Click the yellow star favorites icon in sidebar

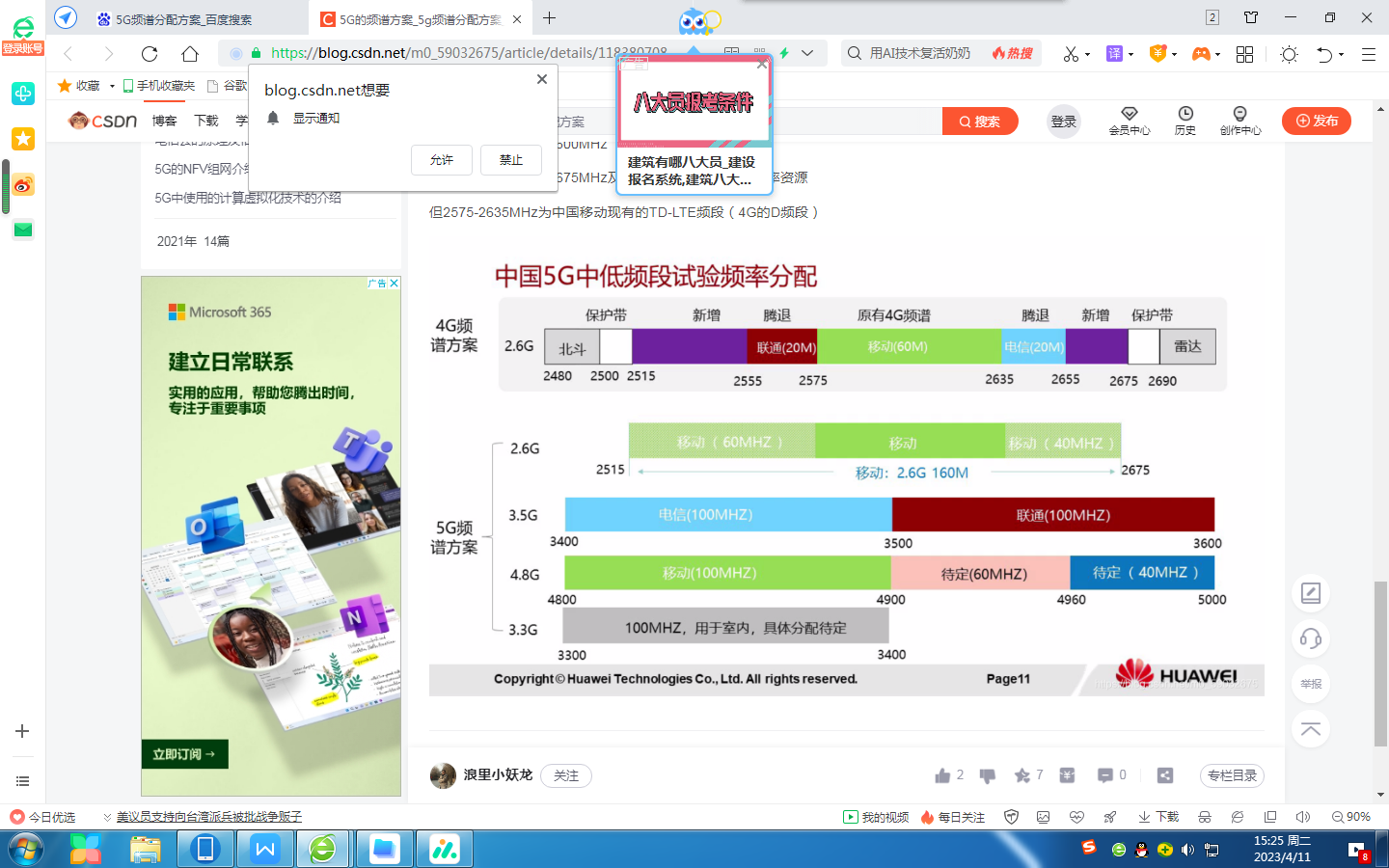pyautogui.click(x=23, y=139)
